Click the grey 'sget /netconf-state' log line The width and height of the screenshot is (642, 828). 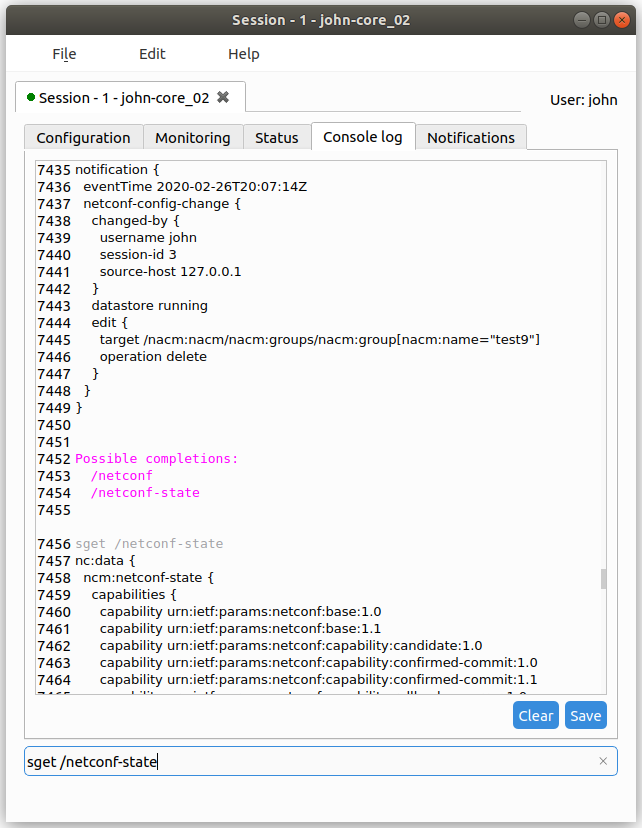149,543
